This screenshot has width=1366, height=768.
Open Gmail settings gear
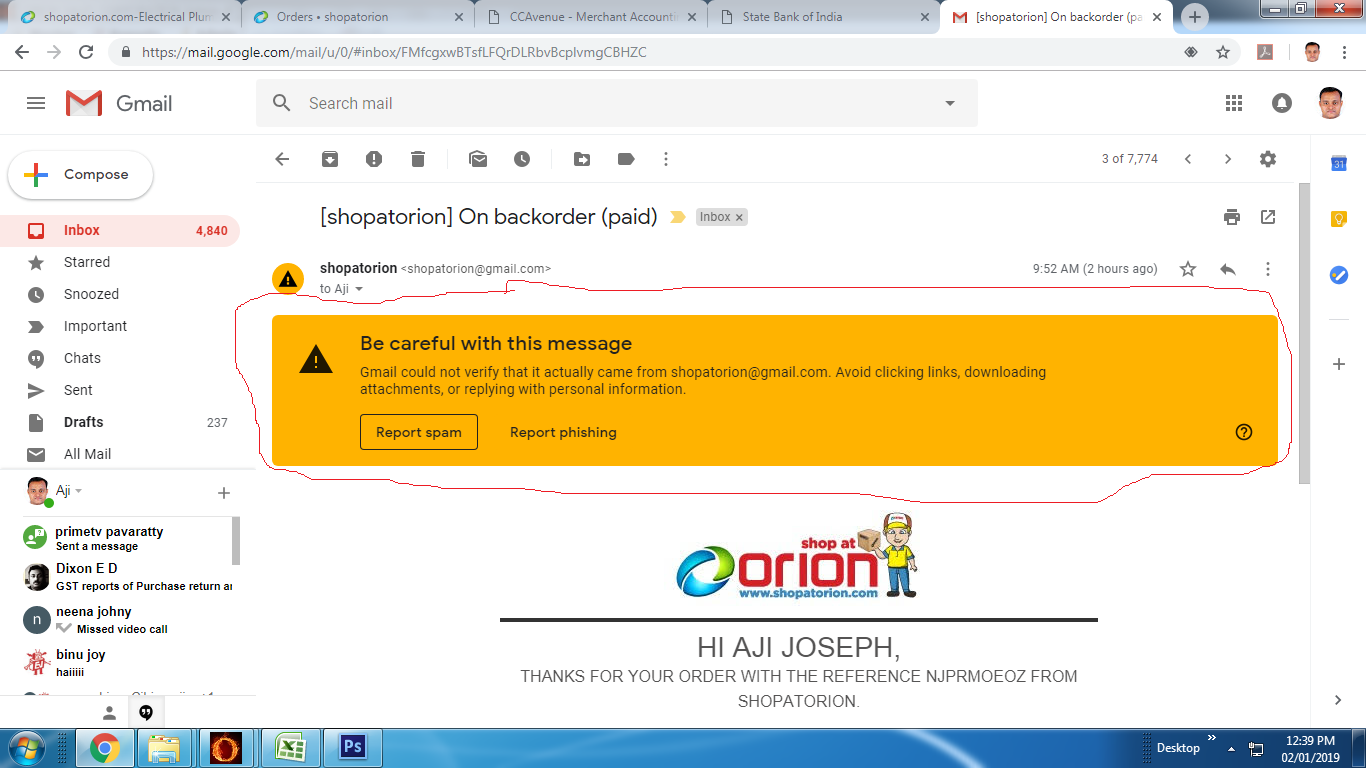pyautogui.click(x=1268, y=159)
